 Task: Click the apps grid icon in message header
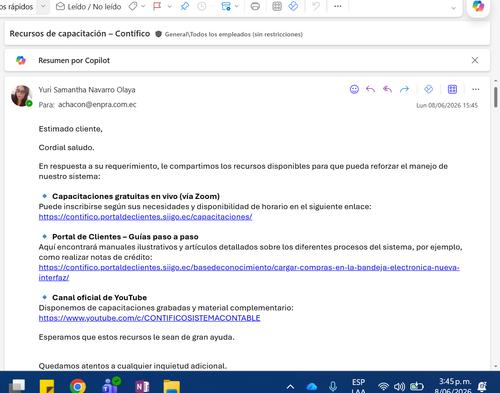[452, 89]
